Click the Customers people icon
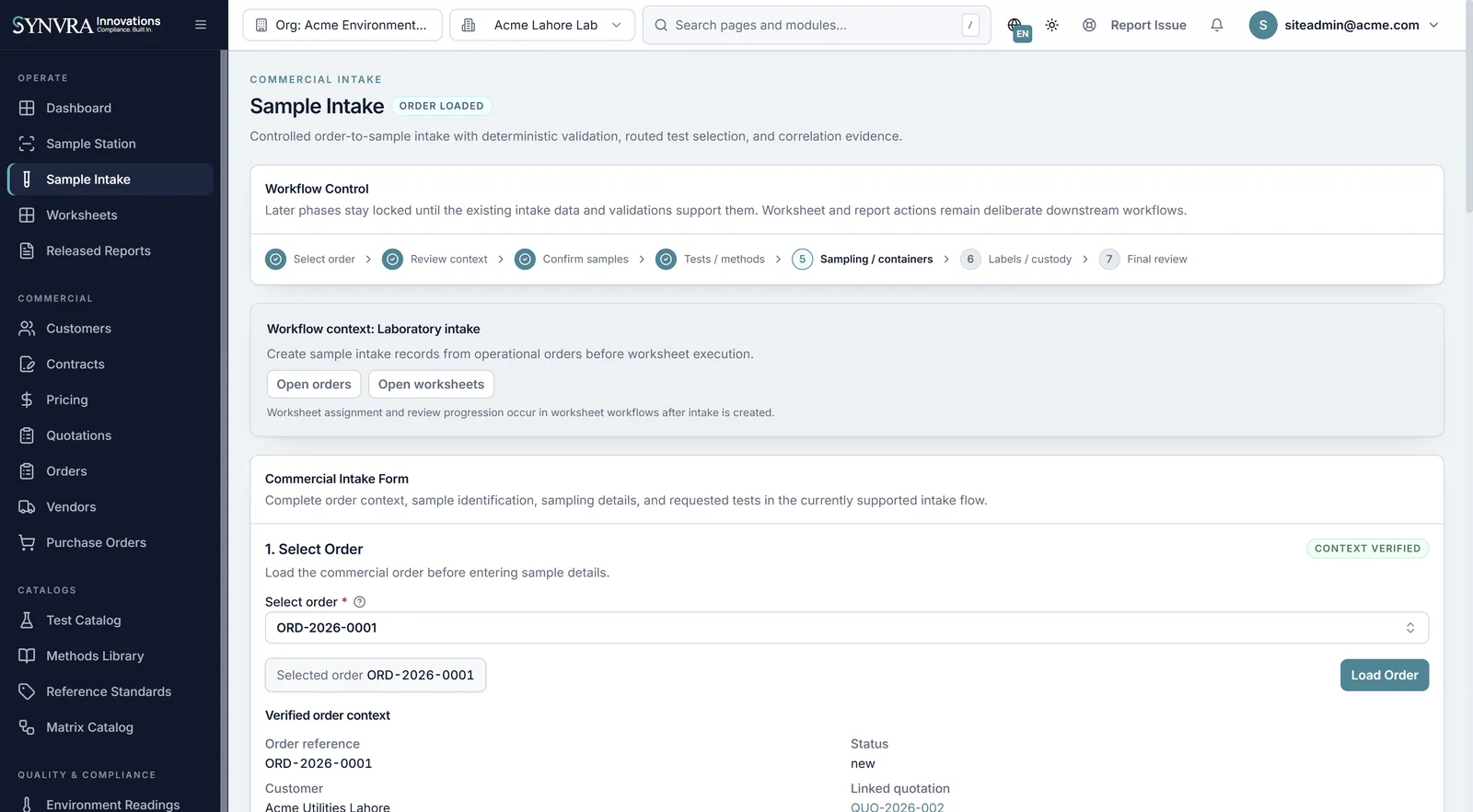1473x812 pixels. (27, 329)
